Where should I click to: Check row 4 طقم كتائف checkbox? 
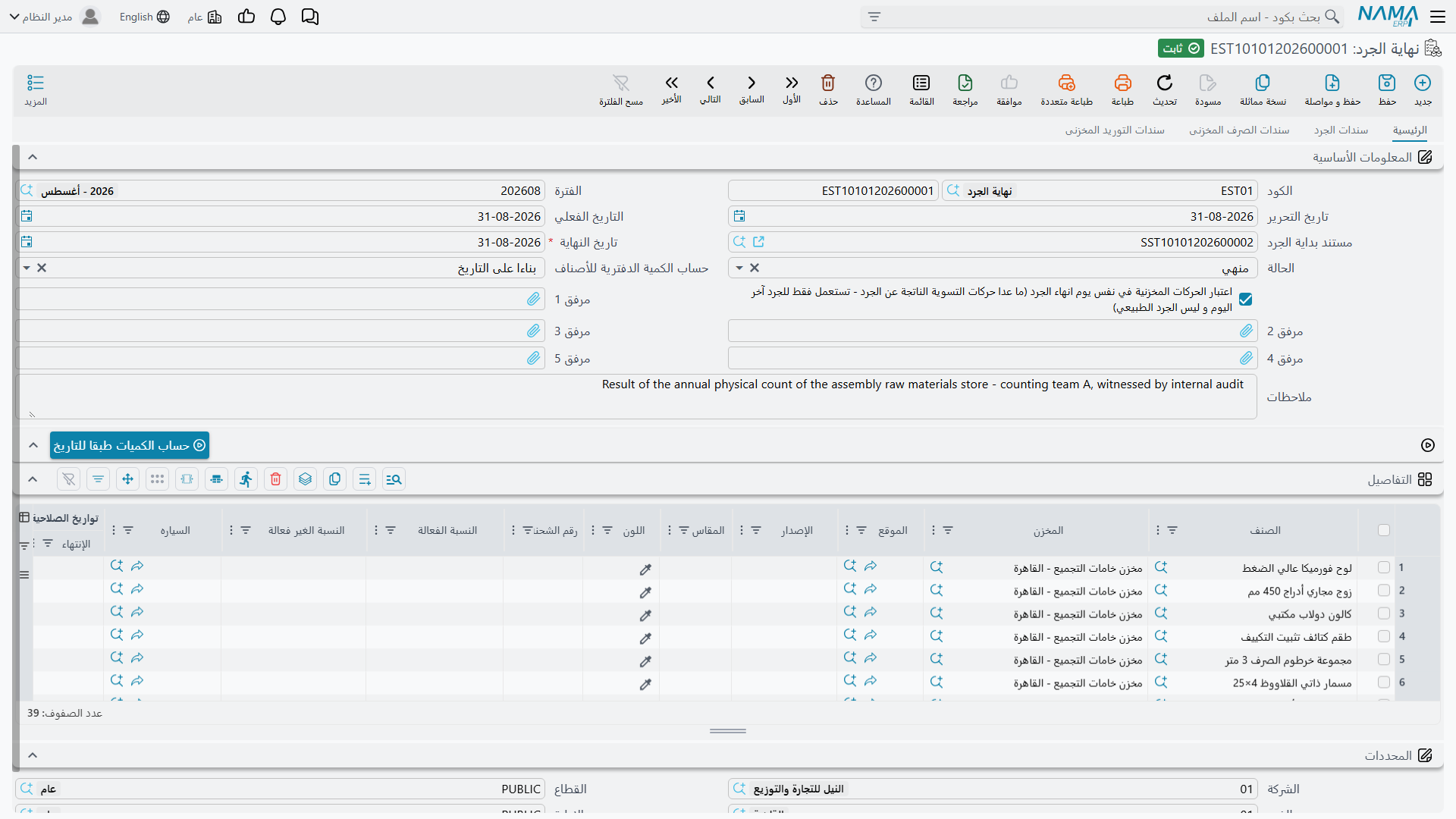tap(1384, 636)
